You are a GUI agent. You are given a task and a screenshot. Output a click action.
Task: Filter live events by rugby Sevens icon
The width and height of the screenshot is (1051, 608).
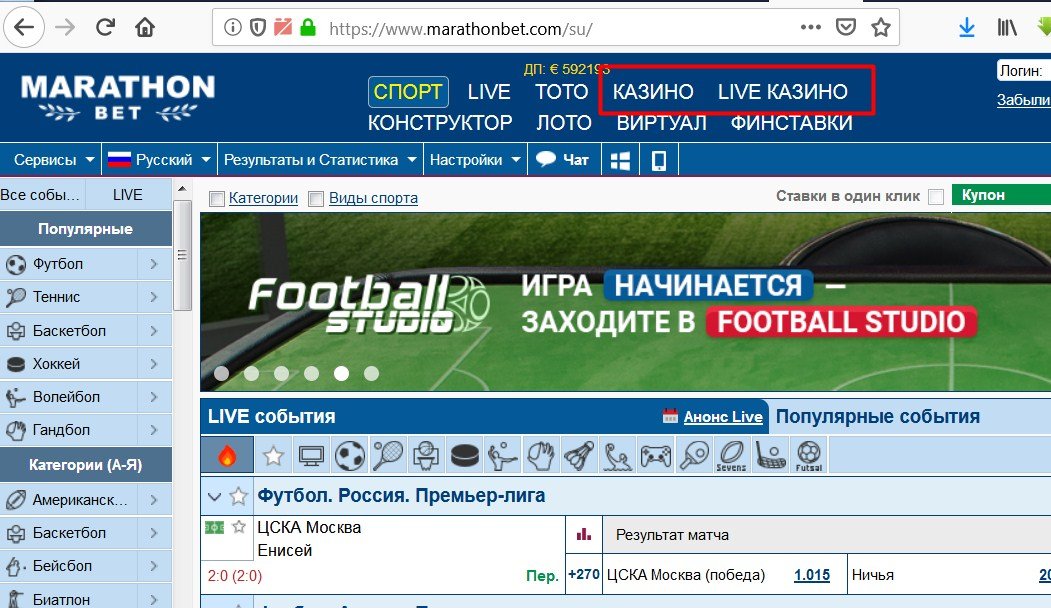point(731,456)
